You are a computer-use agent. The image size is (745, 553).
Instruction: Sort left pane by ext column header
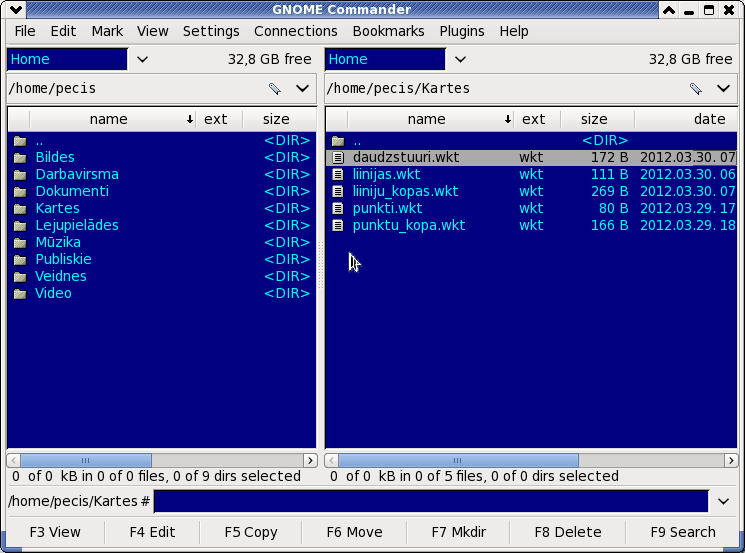(x=220, y=119)
